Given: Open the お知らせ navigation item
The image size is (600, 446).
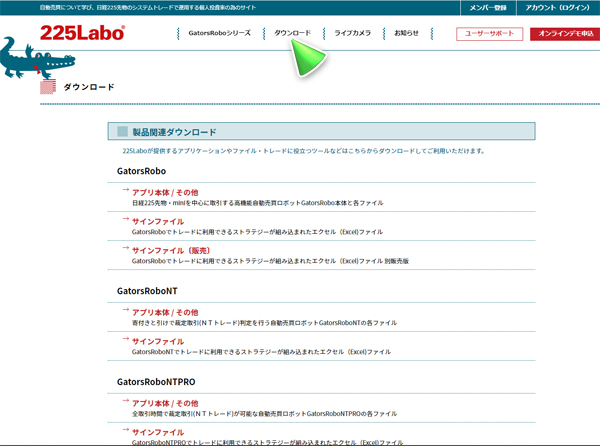Looking at the screenshot, I should 406,33.
